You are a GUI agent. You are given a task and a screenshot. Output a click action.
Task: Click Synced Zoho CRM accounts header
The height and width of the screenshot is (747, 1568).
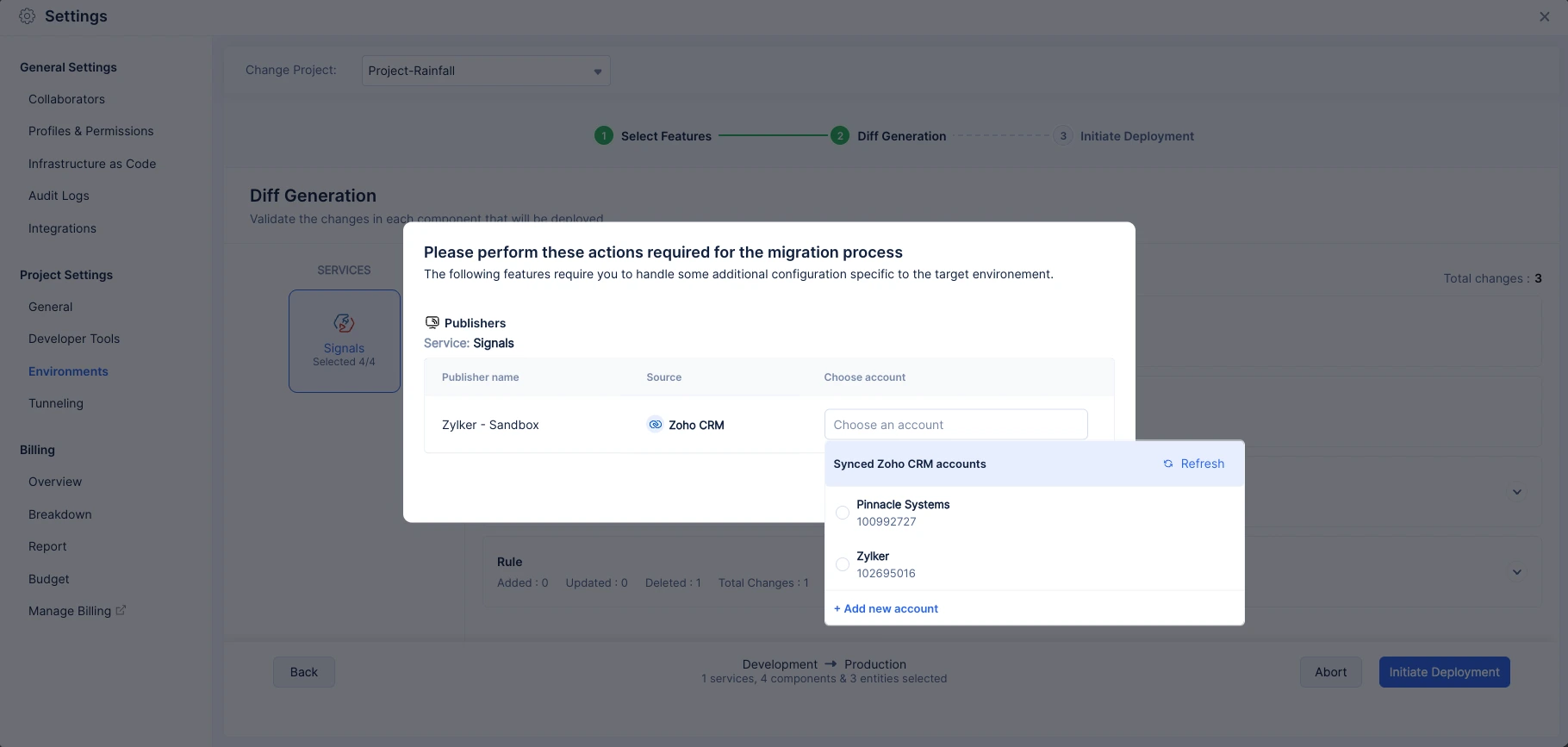pos(910,464)
